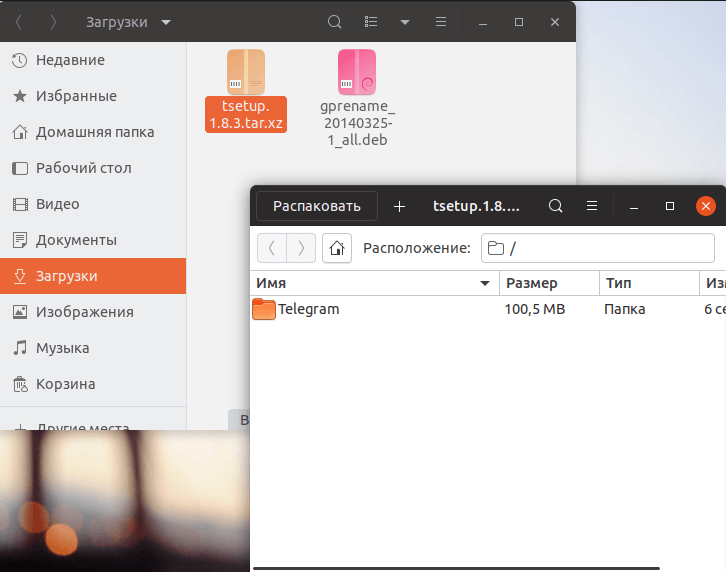Sort by Тип column header
The image size is (726, 572).
pos(650,283)
